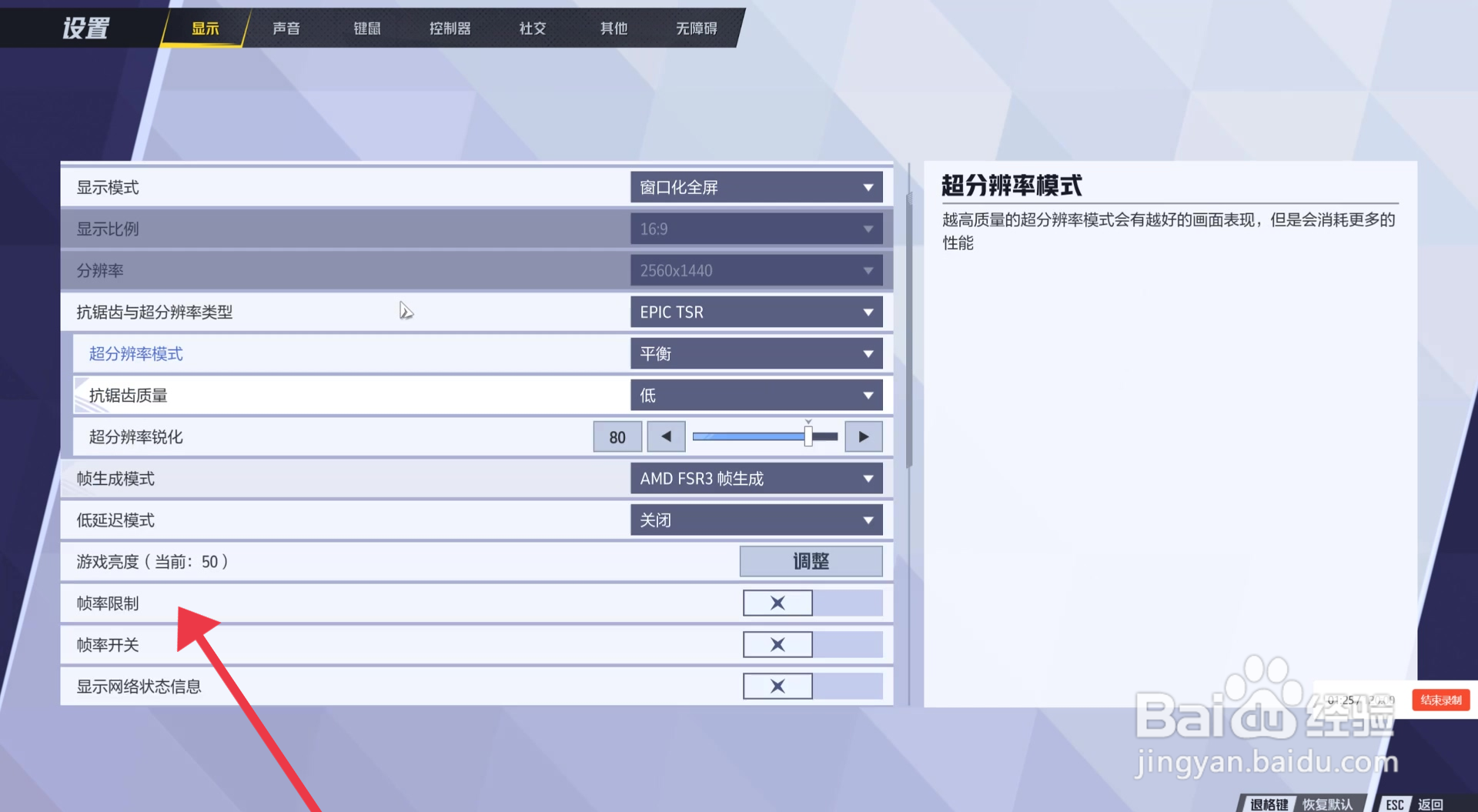Viewport: 1478px width, 812px height.
Task: Expand the 超分辨率模式 dropdown set to 平衡
Action: pyautogui.click(x=757, y=353)
